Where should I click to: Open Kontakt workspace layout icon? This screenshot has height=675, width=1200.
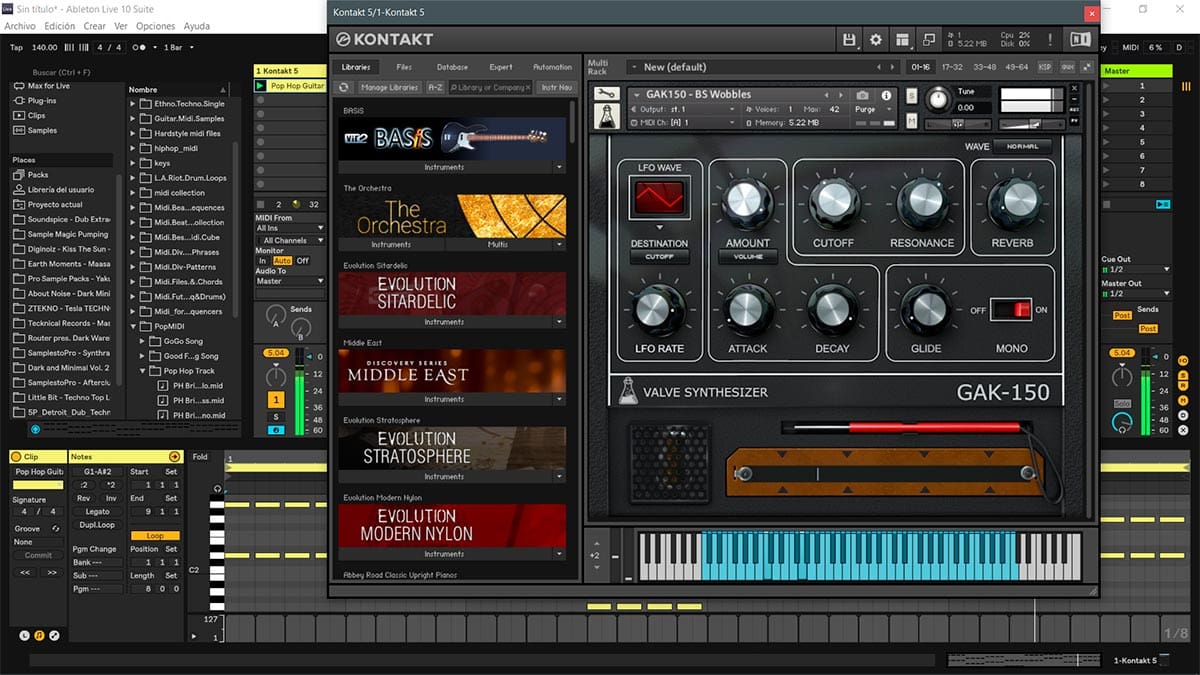pos(903,39)
